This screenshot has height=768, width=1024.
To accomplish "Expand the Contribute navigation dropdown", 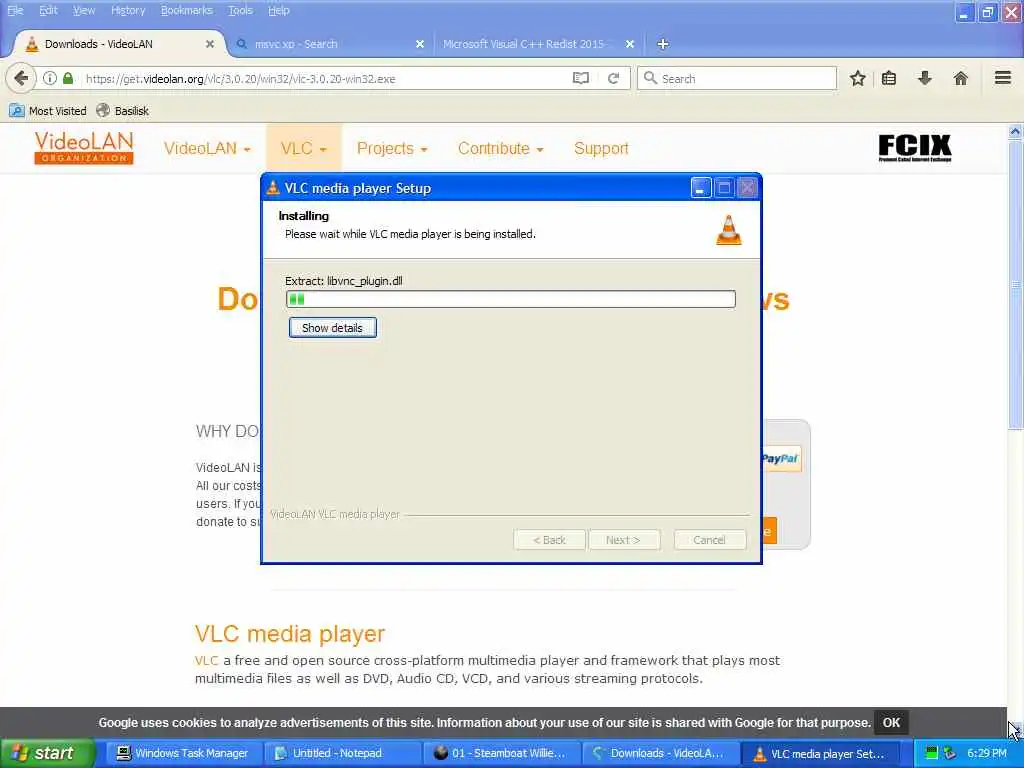I will pyautogui.click(x=500, y=148).
